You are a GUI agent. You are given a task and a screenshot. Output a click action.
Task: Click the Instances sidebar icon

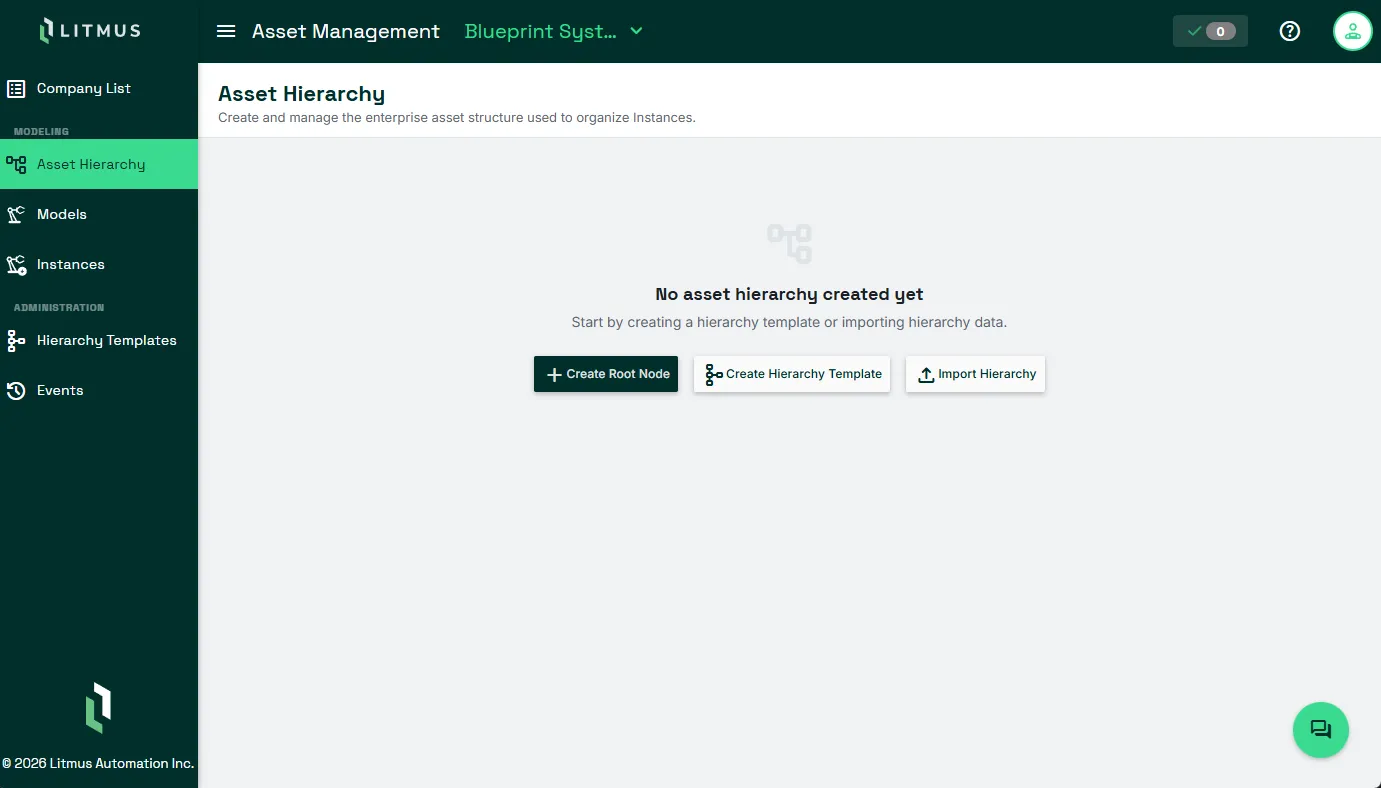[16, 264]
